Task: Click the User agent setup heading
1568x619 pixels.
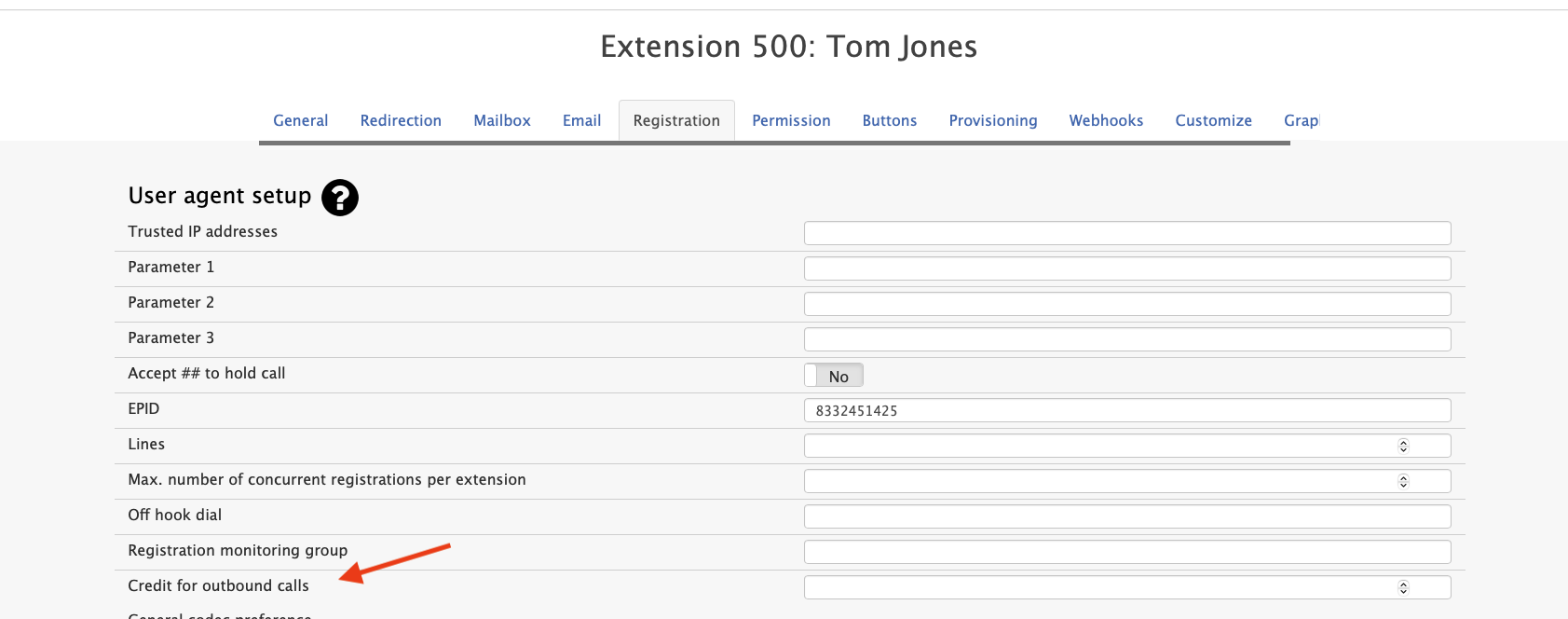Action: (x=220, y=196)
